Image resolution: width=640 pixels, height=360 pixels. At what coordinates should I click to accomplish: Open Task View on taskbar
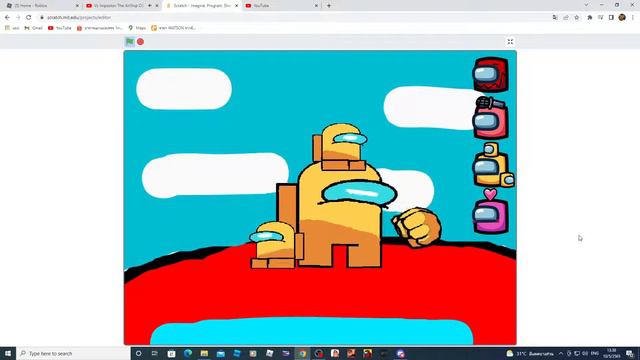tap(155, 353)
